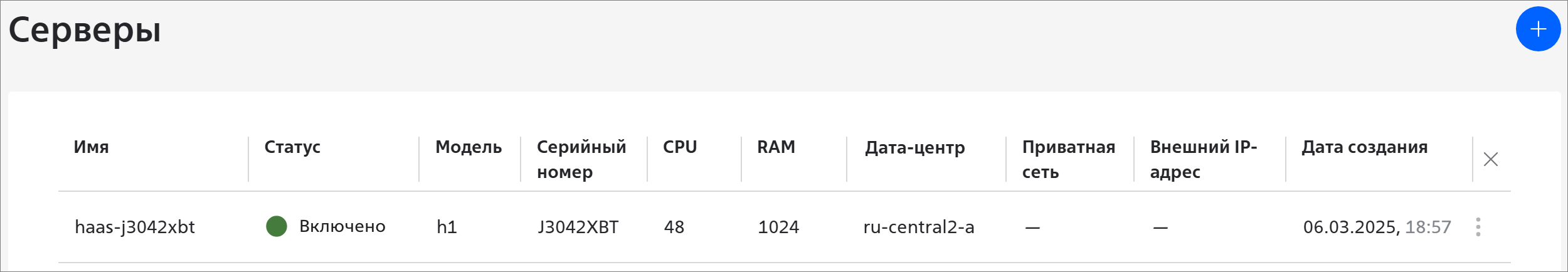Click the CPU column header

tap(680, 147)
